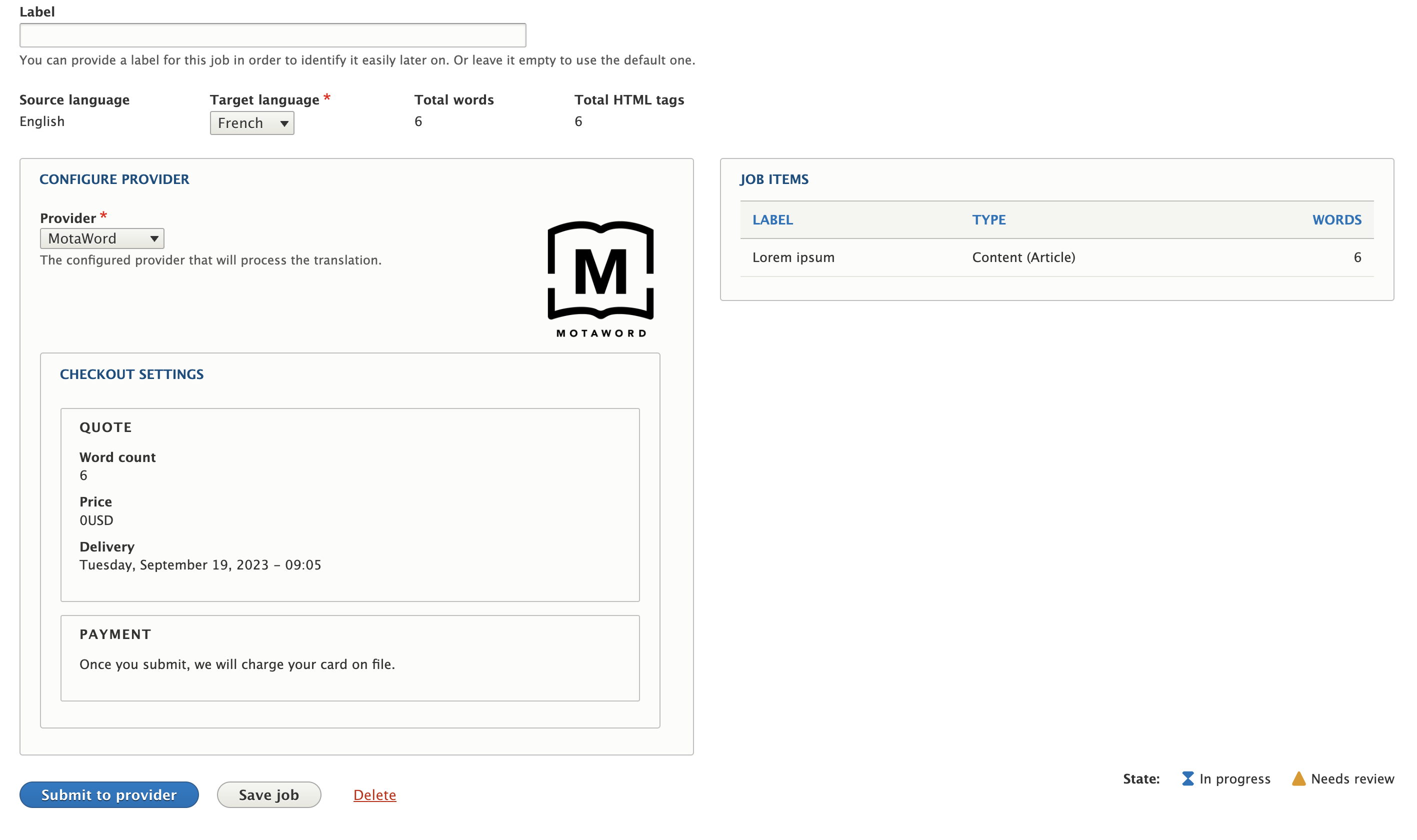Open the Target language French dropdown
1417x840 pixels.
(x=252, y=123)
